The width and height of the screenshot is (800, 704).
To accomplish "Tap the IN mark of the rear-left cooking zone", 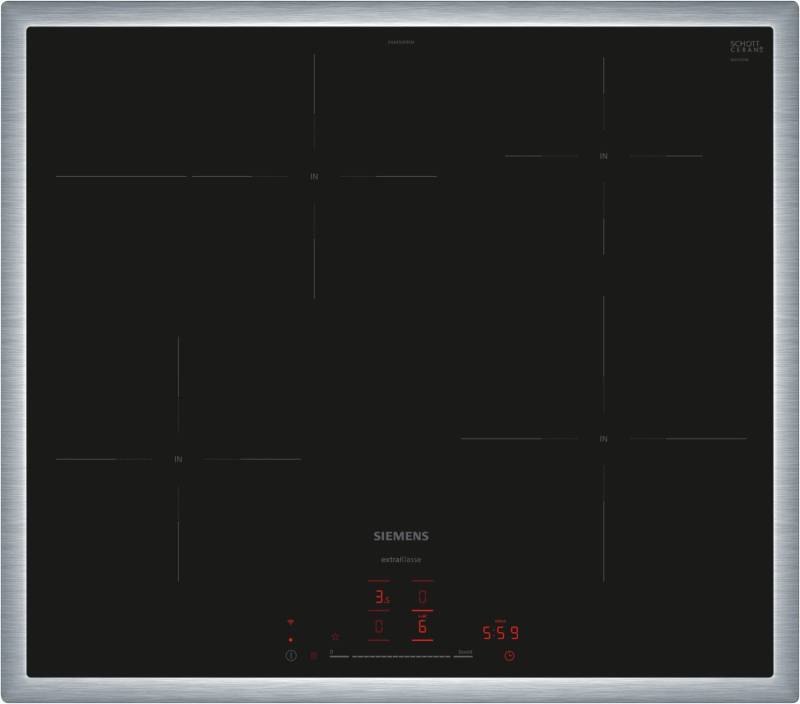I will (314, 177).
